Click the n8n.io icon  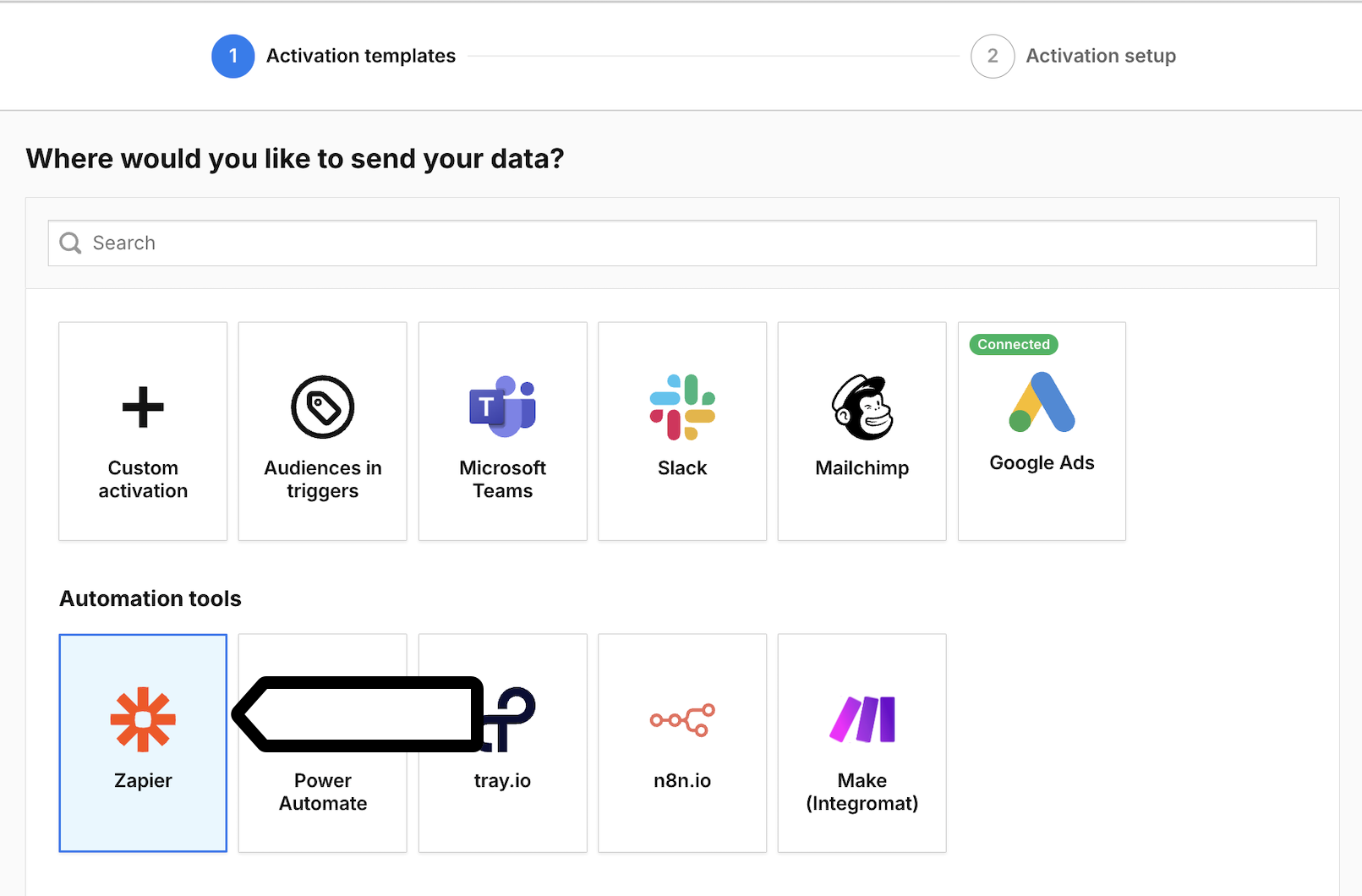pyautogui.click(x=681, y=718)
